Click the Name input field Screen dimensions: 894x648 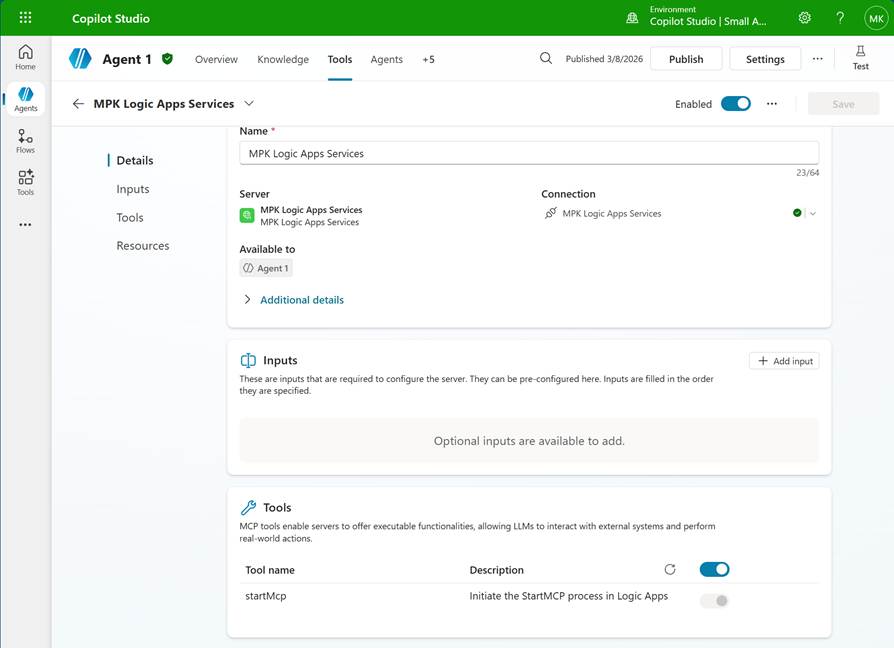529,153
